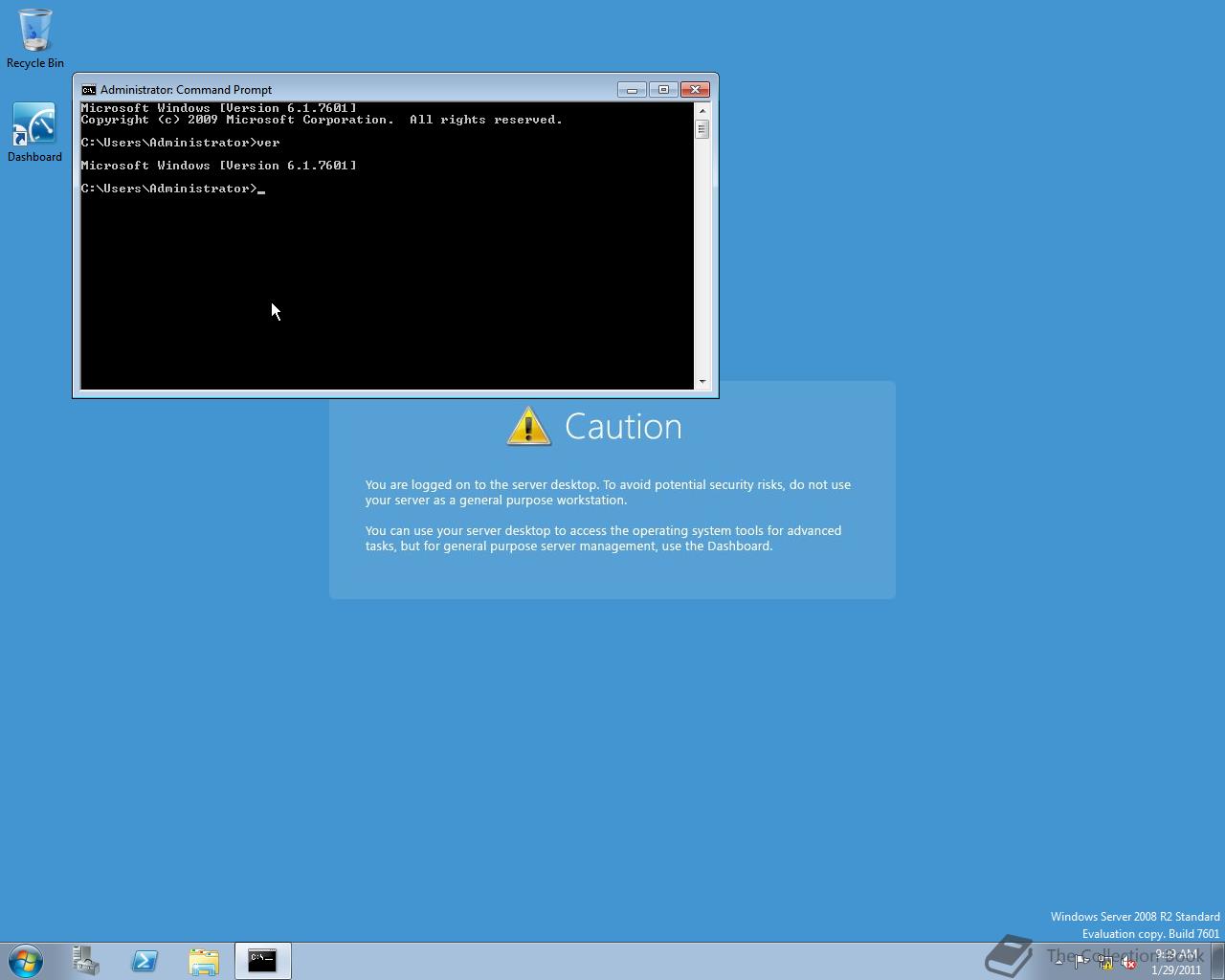The height and width of the screenshot is (980, 1225).
Task: Click the 'use the Dashboard' caution sentence
Action: click(603, 538)
